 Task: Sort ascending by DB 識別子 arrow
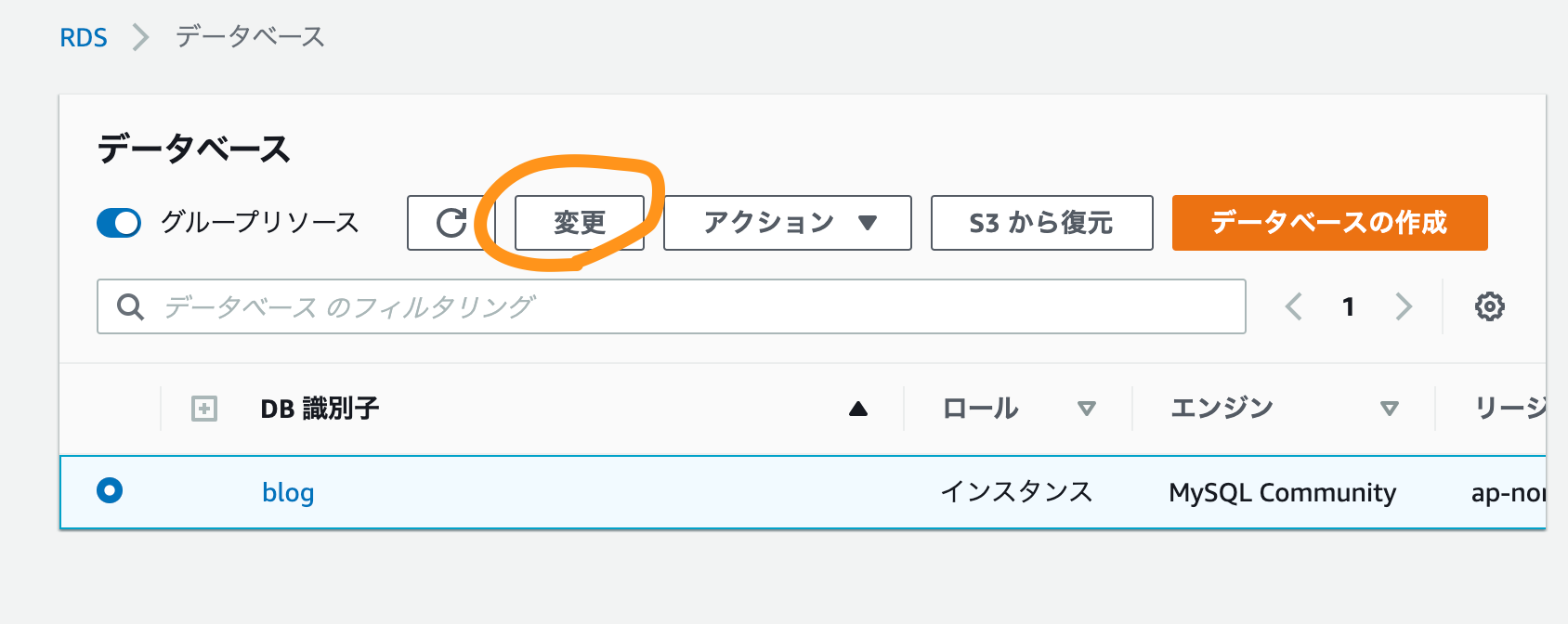[x=858, y=409]
